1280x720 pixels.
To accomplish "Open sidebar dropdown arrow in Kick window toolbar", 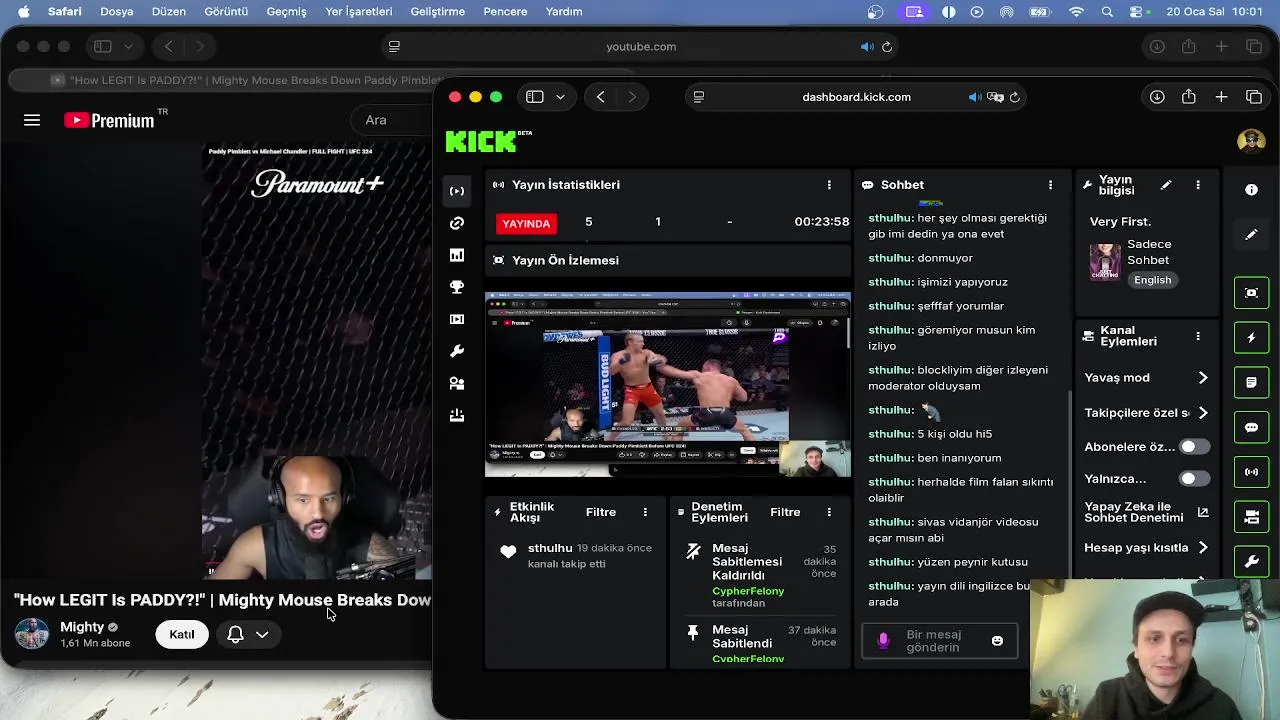I will [560, 97].
